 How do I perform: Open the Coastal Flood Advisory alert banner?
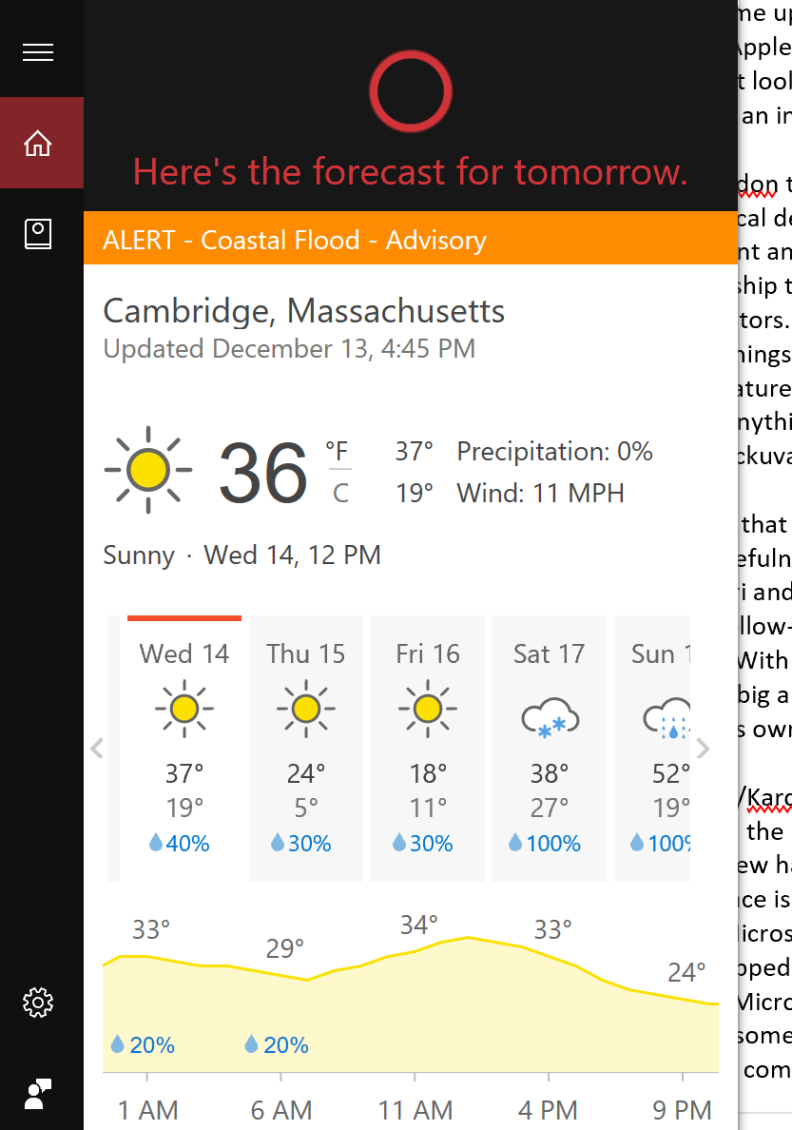tap(411, 239)
